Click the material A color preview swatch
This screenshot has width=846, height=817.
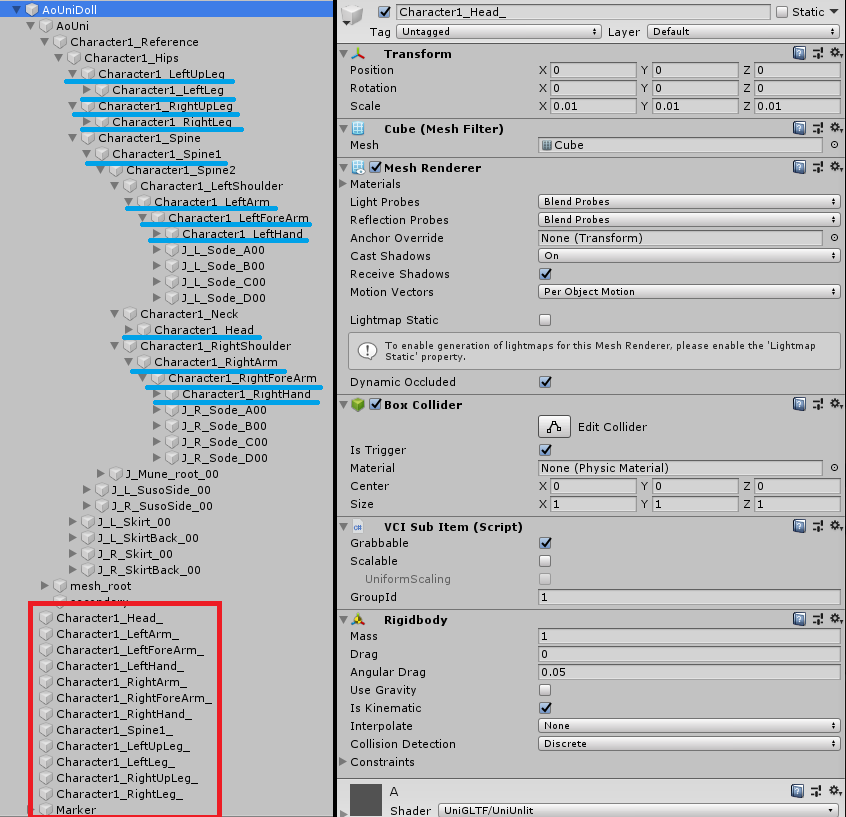365,800
